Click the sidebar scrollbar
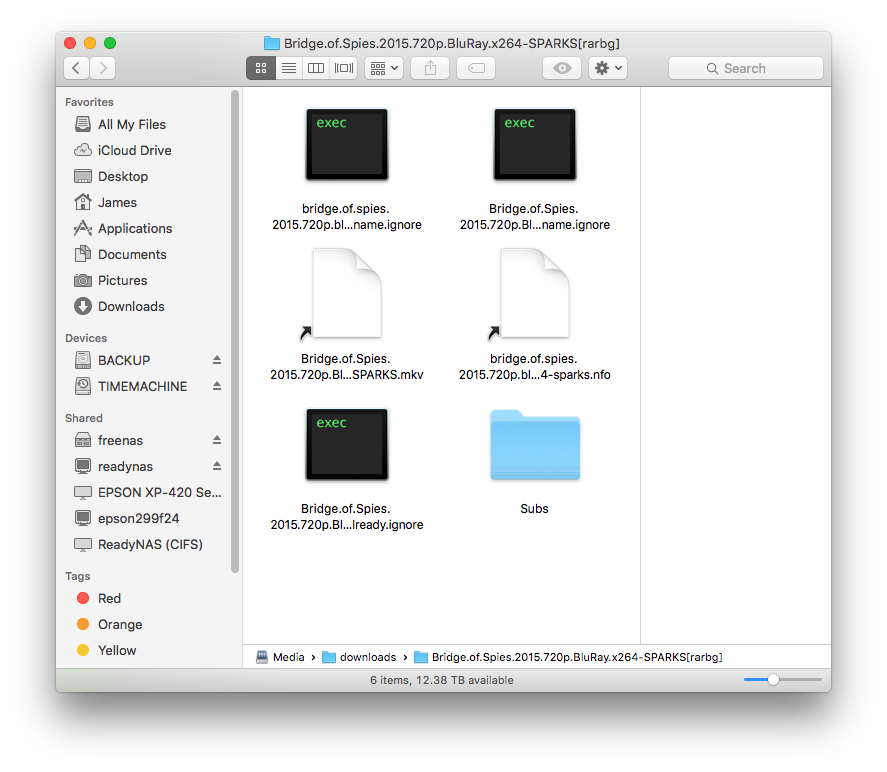The width and height of the screenshot is (887, 772). [235, 332]
